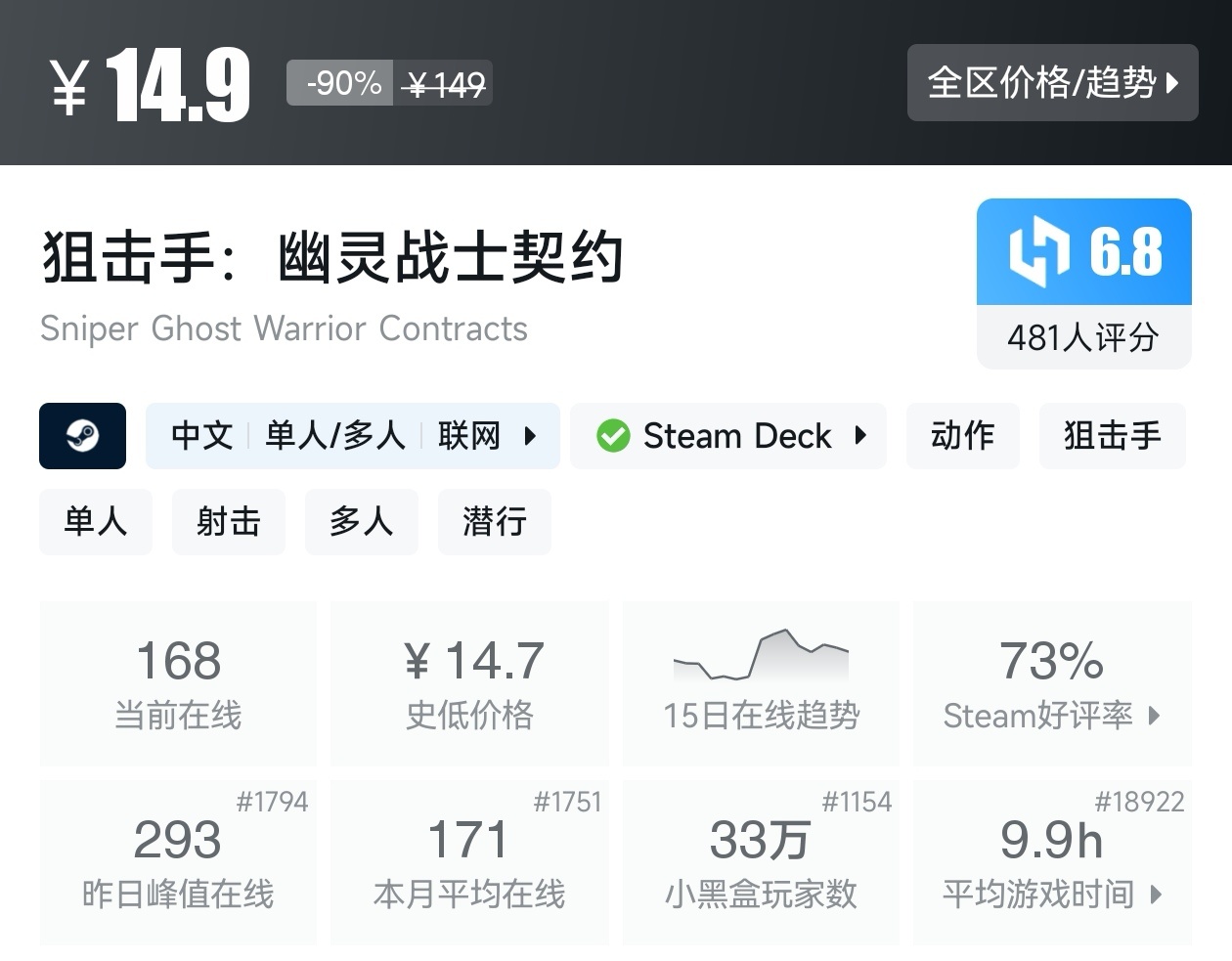Open the Xiaoheihe 6.8 score badge
The image size is (1232, 961).
point(1083,252)
